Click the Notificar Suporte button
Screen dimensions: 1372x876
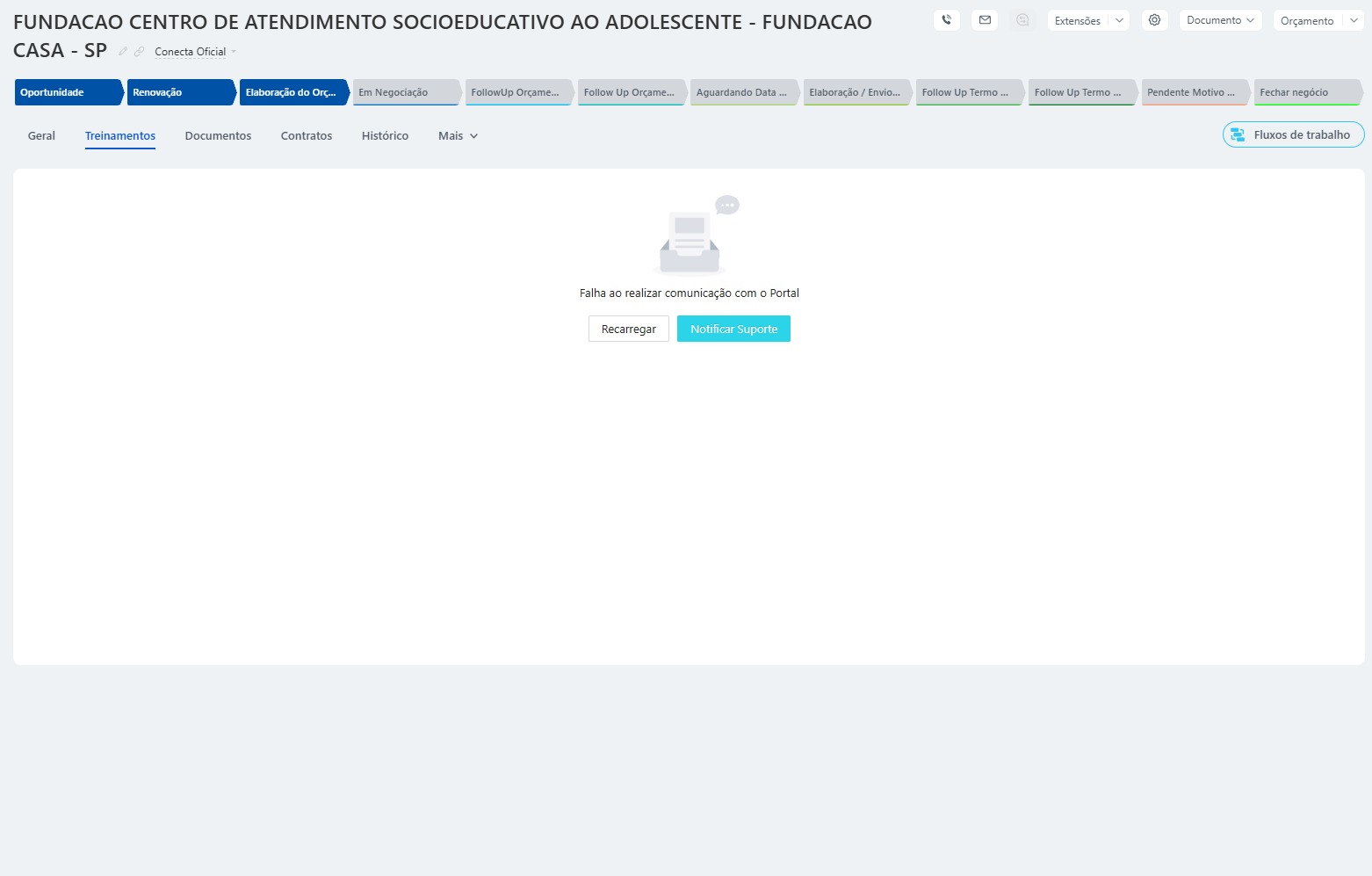point(733,329)
